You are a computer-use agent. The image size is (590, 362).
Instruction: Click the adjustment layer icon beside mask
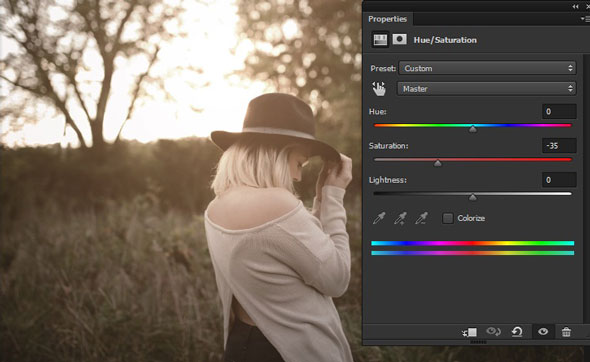(380, 40)
